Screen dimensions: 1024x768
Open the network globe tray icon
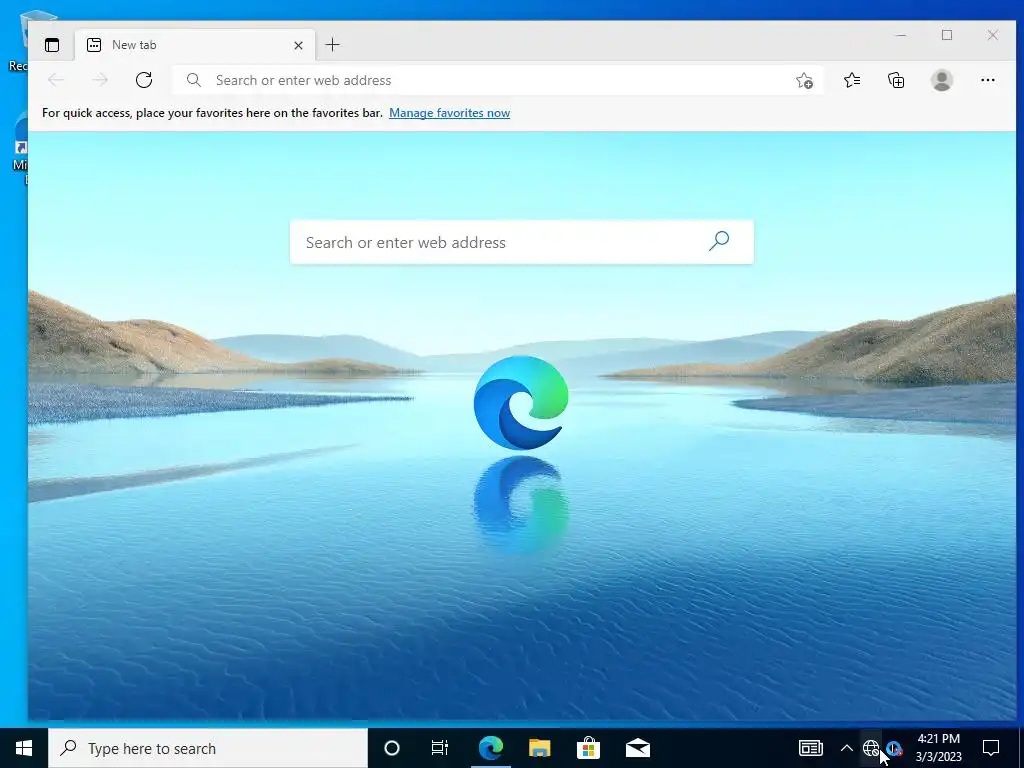[x=871, y=748]
